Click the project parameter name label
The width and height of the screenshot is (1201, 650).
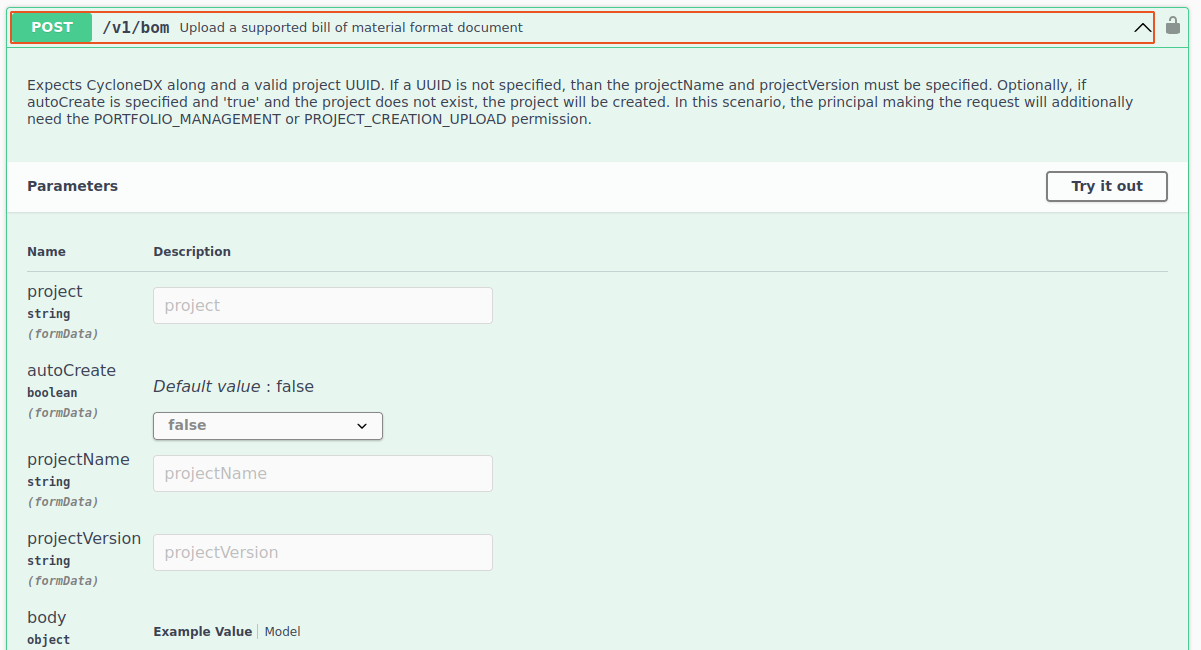(x=55, y=291)
